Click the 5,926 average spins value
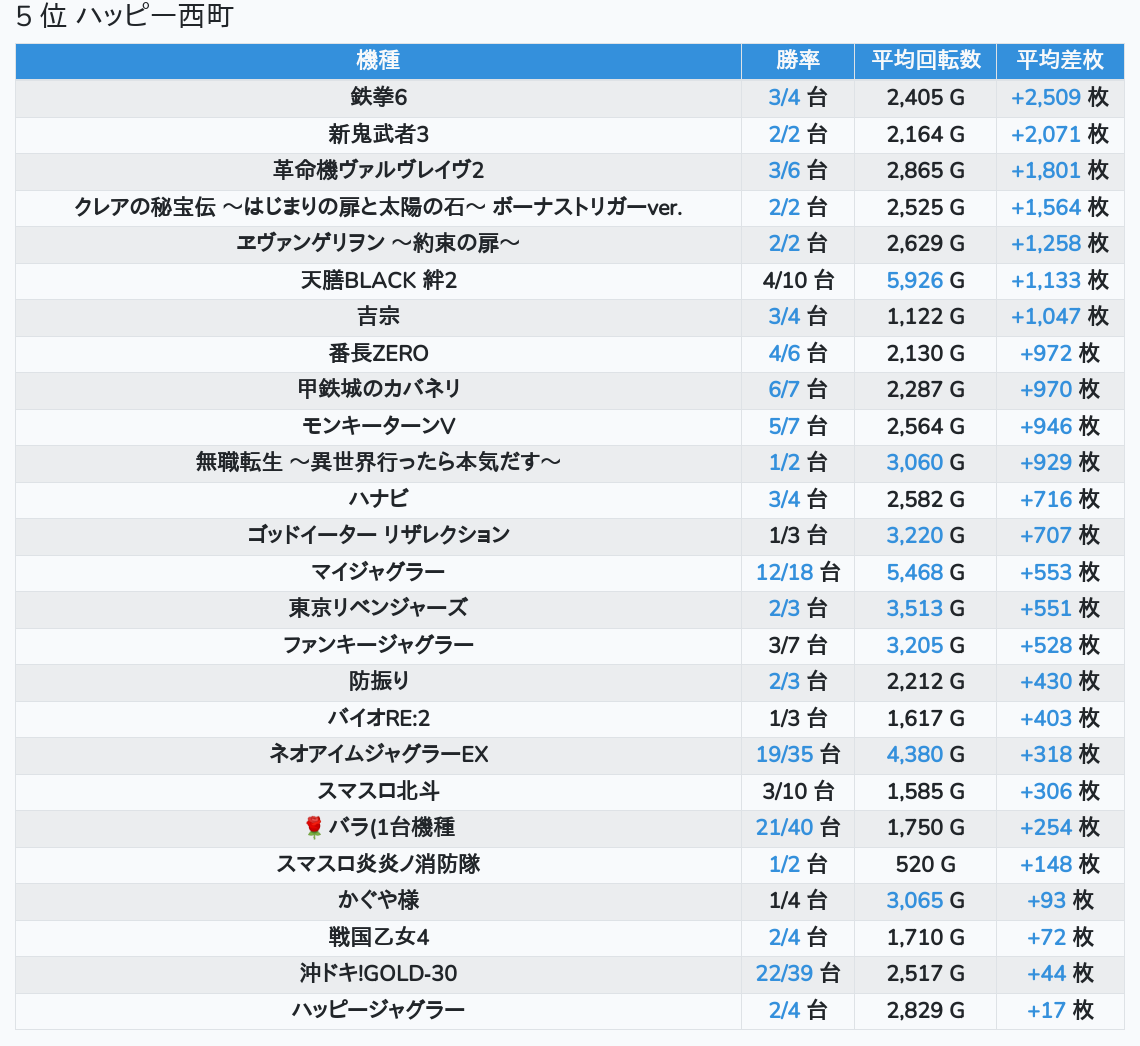Image resolution: width=1140 pixels, height=1046 pixels. point(915,281)
